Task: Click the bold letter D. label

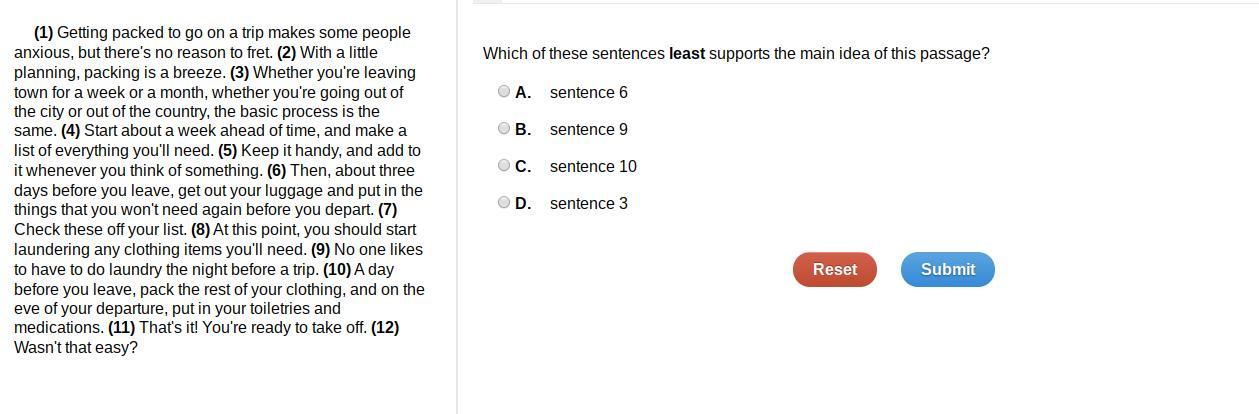Action: tap(523, 204)
